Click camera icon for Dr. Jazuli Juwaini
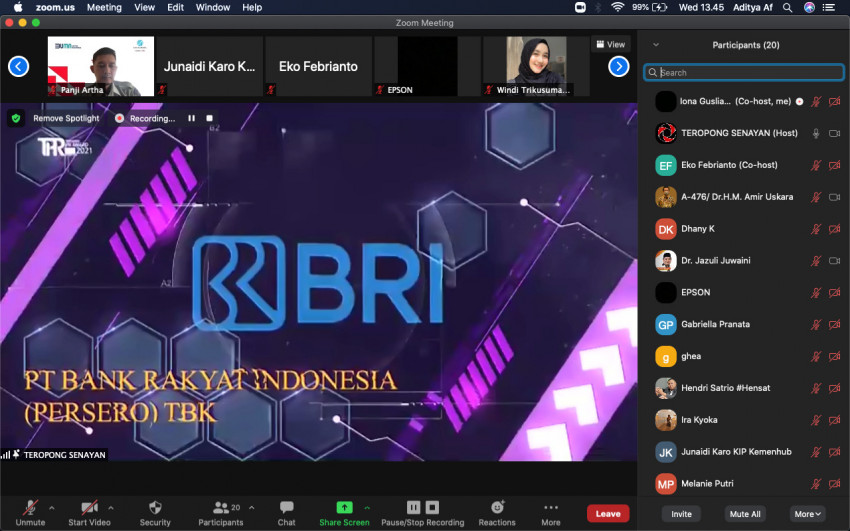 click(834, 261)
